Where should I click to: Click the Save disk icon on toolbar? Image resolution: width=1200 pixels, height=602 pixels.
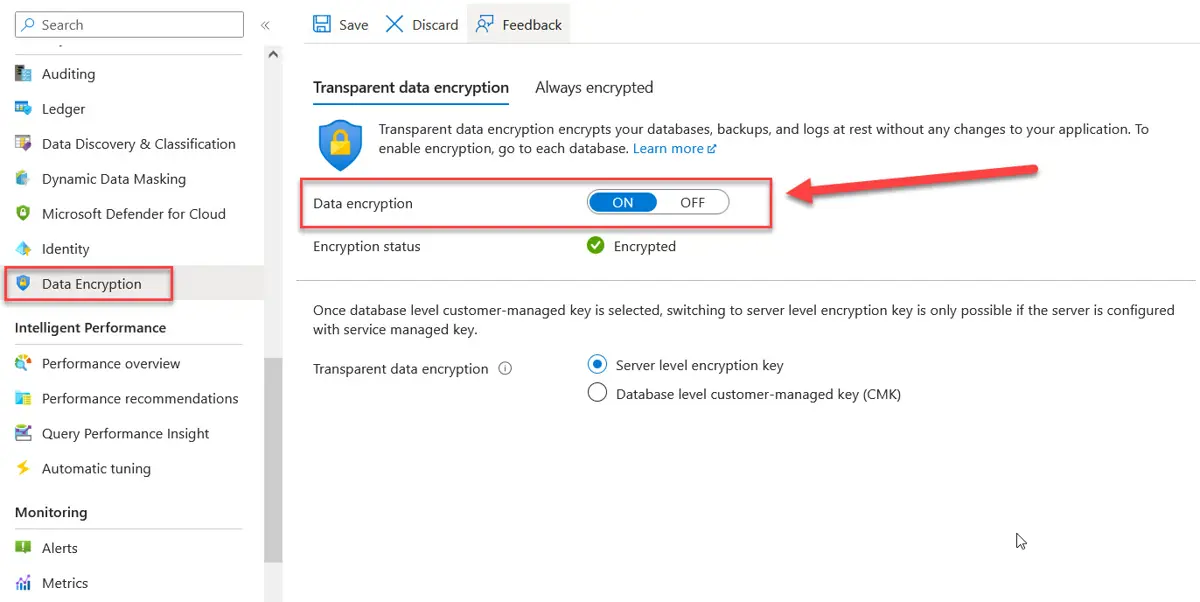point(320,23)
